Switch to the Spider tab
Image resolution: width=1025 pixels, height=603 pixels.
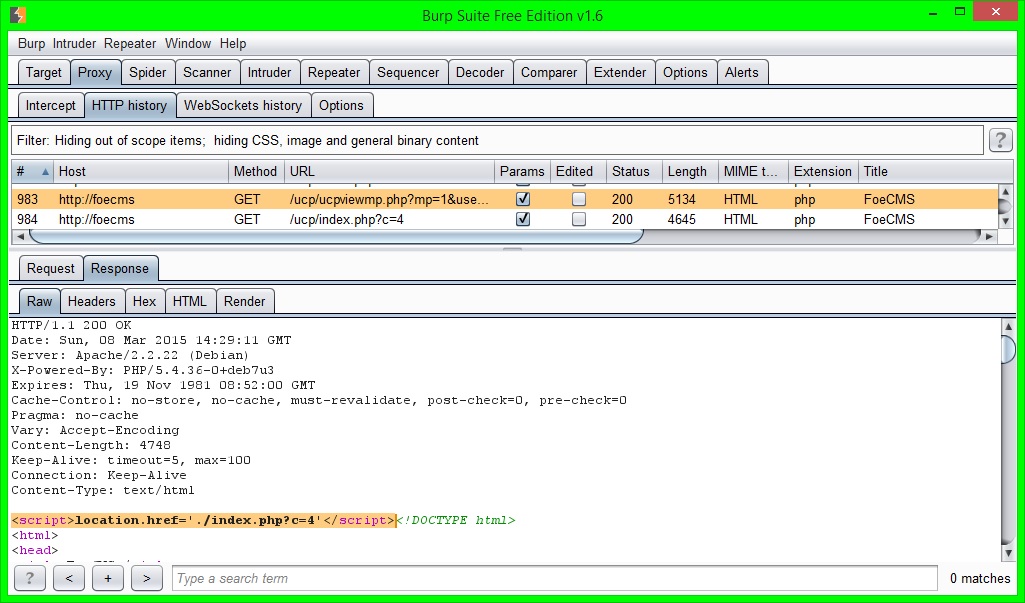[148, 72]
